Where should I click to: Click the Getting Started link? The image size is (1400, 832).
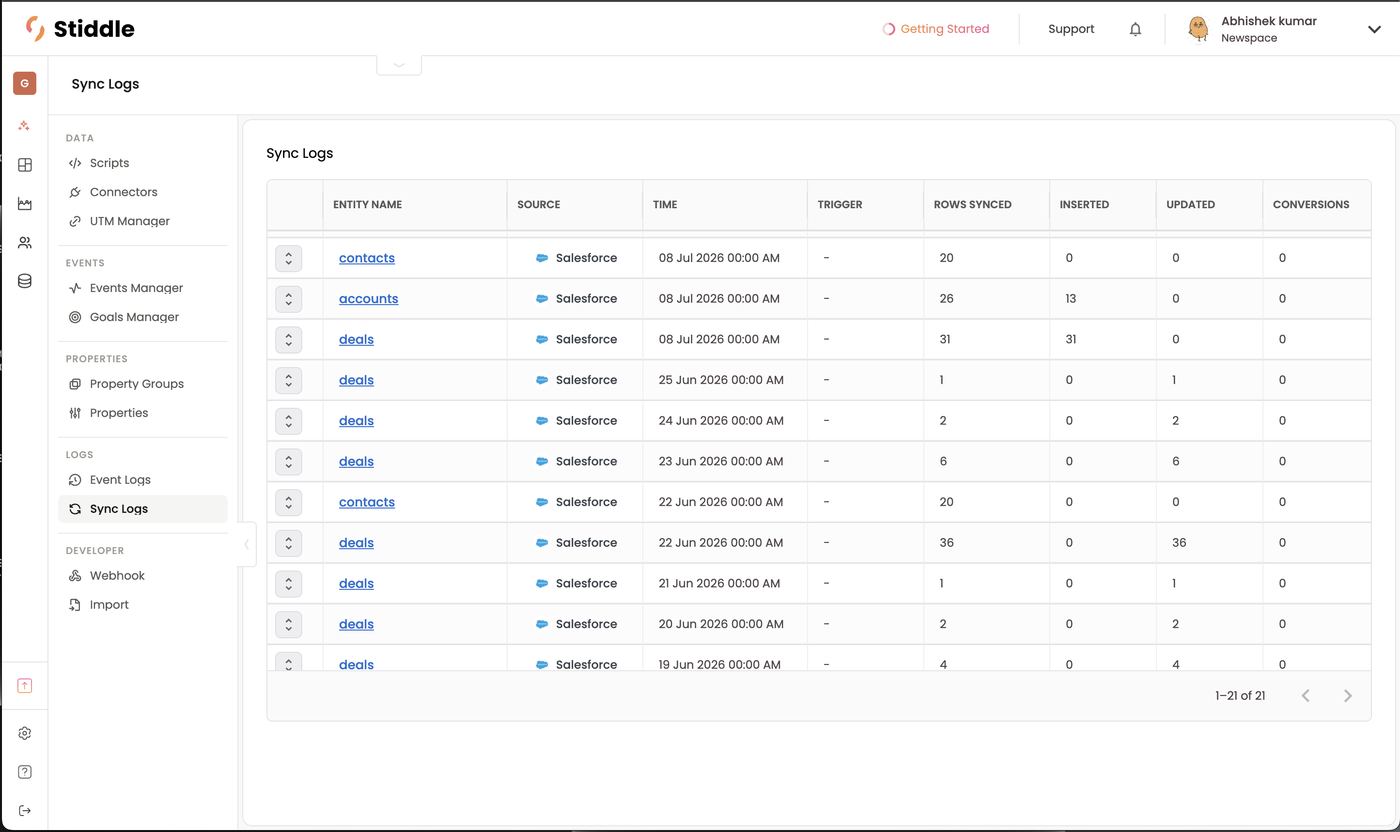click(x=936, y=29)
